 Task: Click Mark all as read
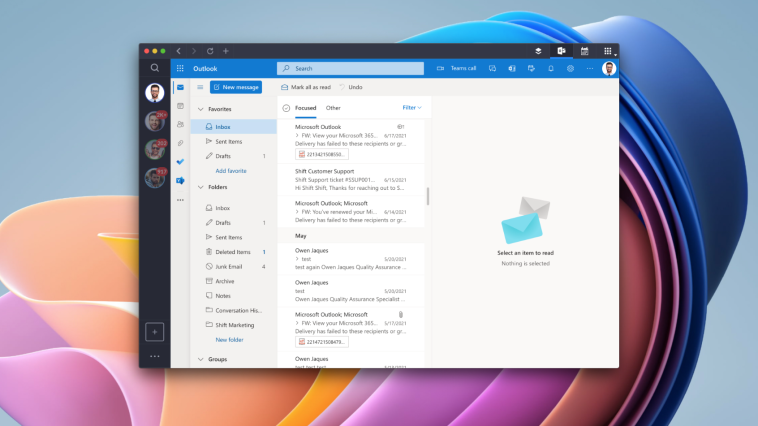click(306, 87)
